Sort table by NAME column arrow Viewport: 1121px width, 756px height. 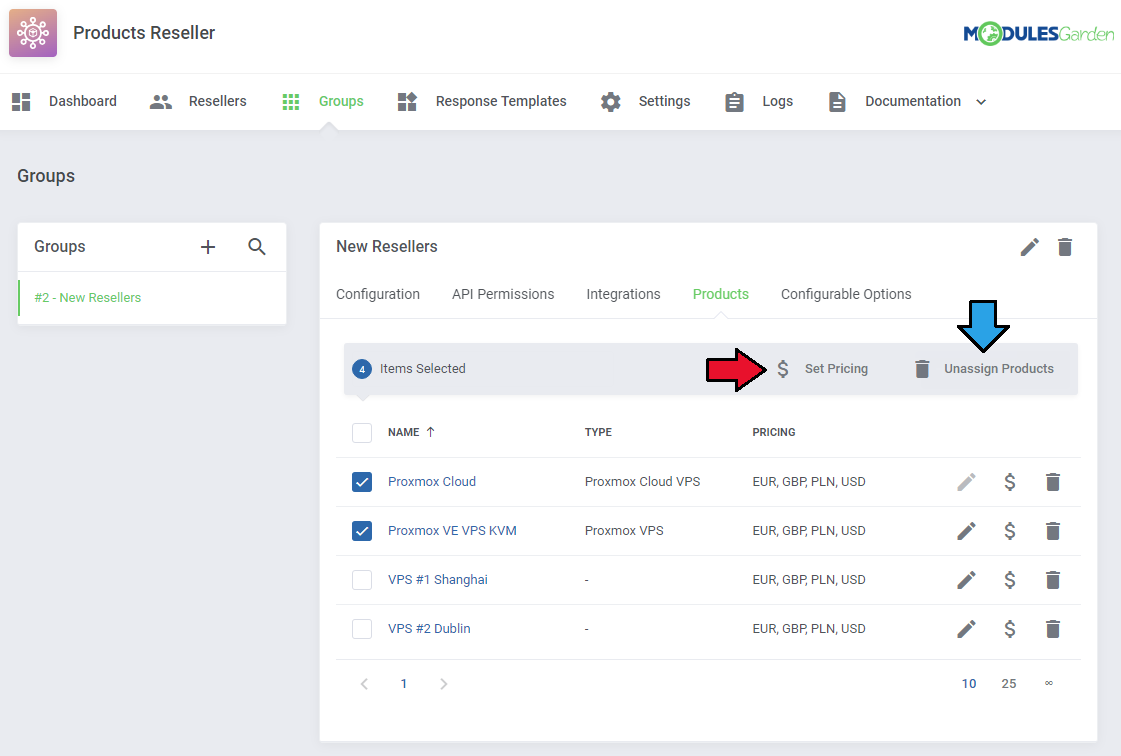coord(430,432)
